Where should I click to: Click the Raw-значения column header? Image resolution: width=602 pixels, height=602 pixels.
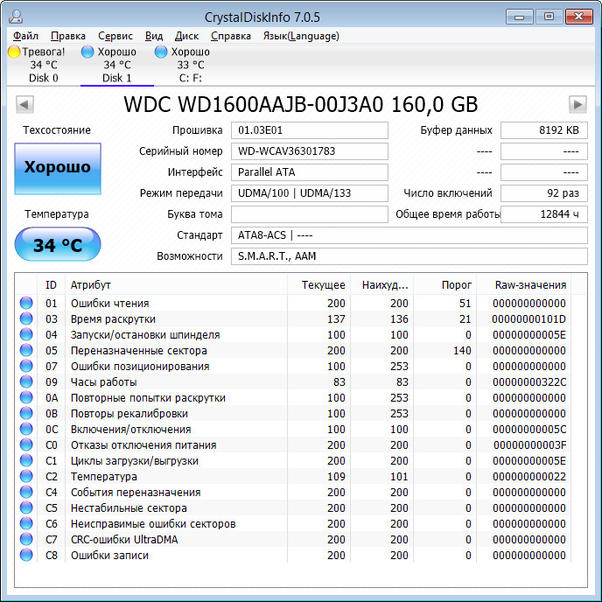[524, 285]
